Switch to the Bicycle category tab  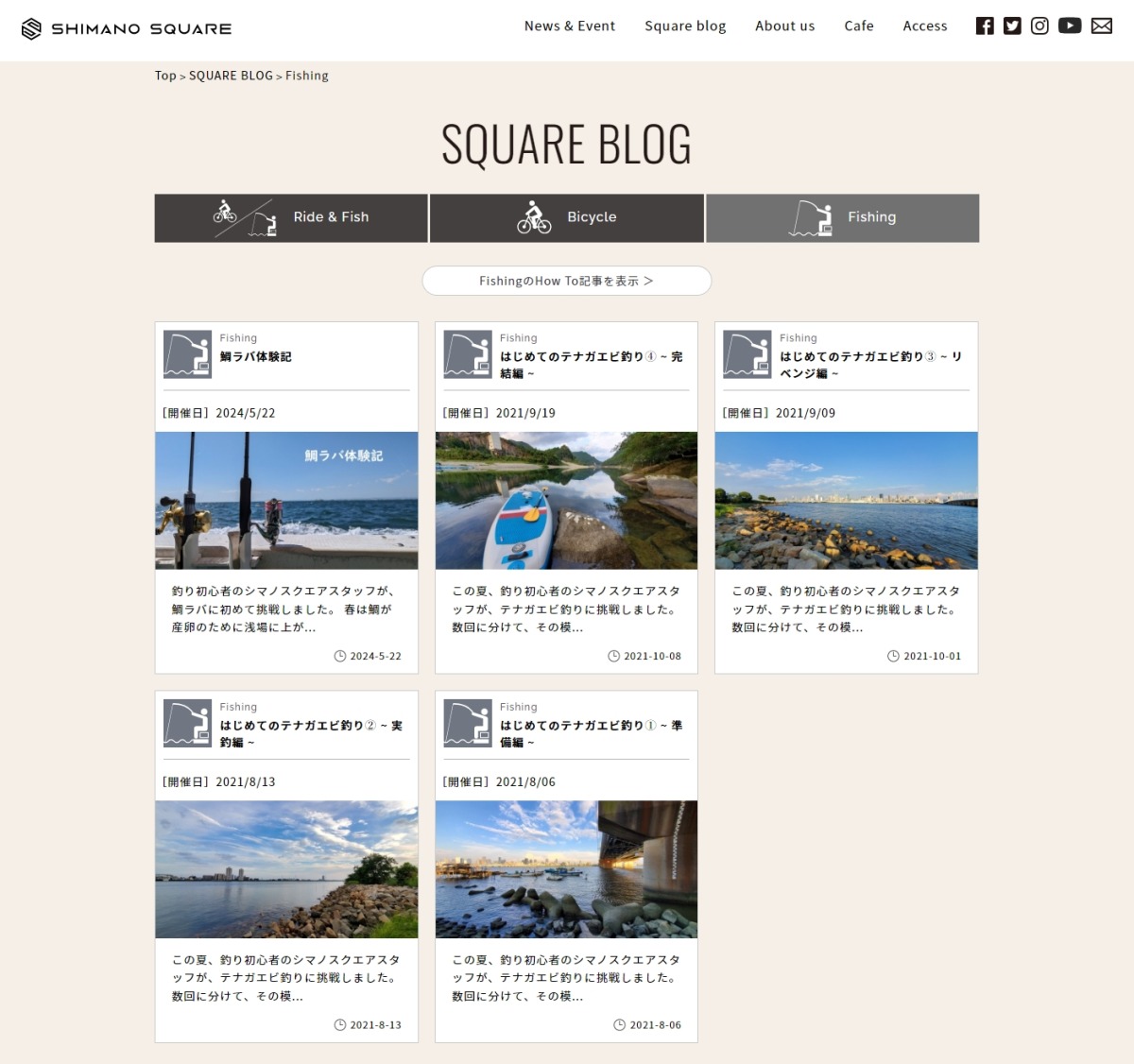(566, 218)
